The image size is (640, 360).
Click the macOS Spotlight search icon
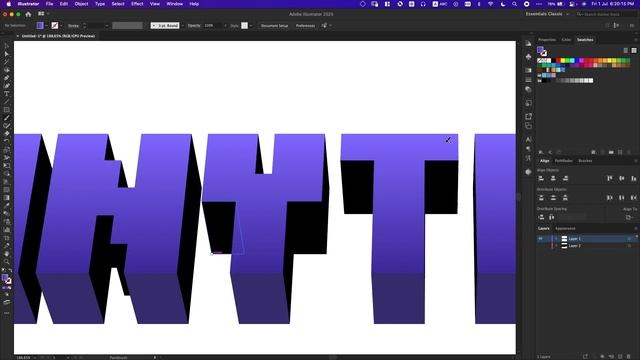[x=515, y=4]
